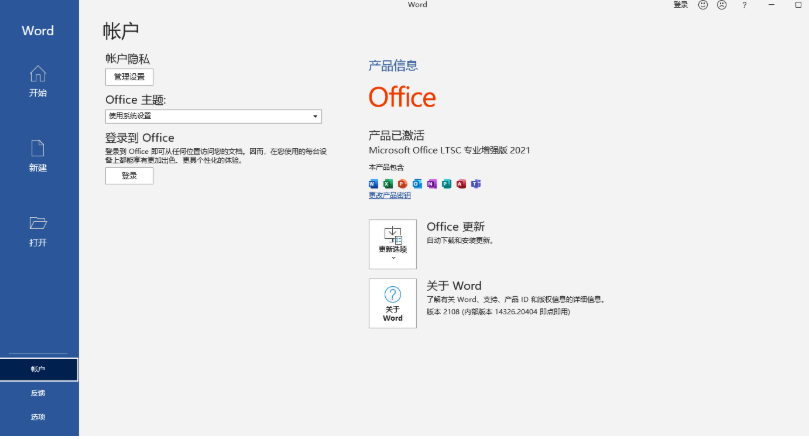Click the Teams app icon in product list
Viewport: 809px width, 439px height.
tap(476, 184)
